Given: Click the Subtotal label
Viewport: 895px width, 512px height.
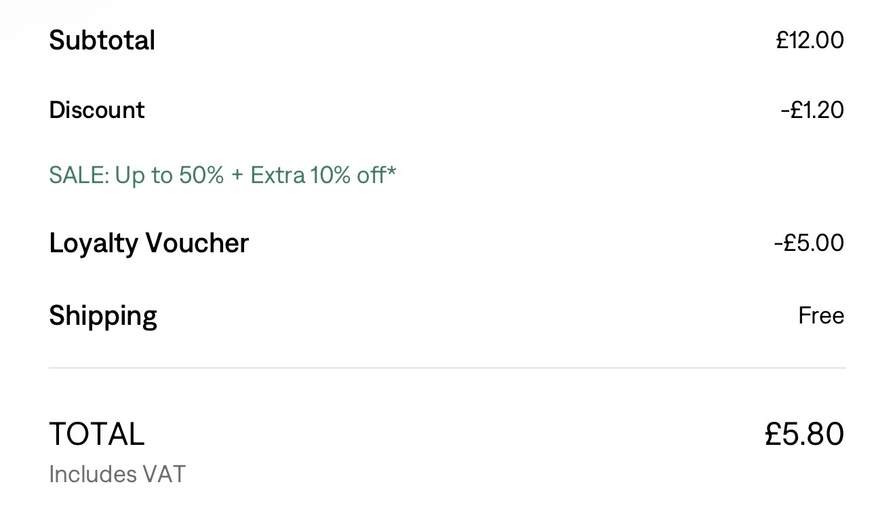Looking at the screenshot, I should point(102,40).
